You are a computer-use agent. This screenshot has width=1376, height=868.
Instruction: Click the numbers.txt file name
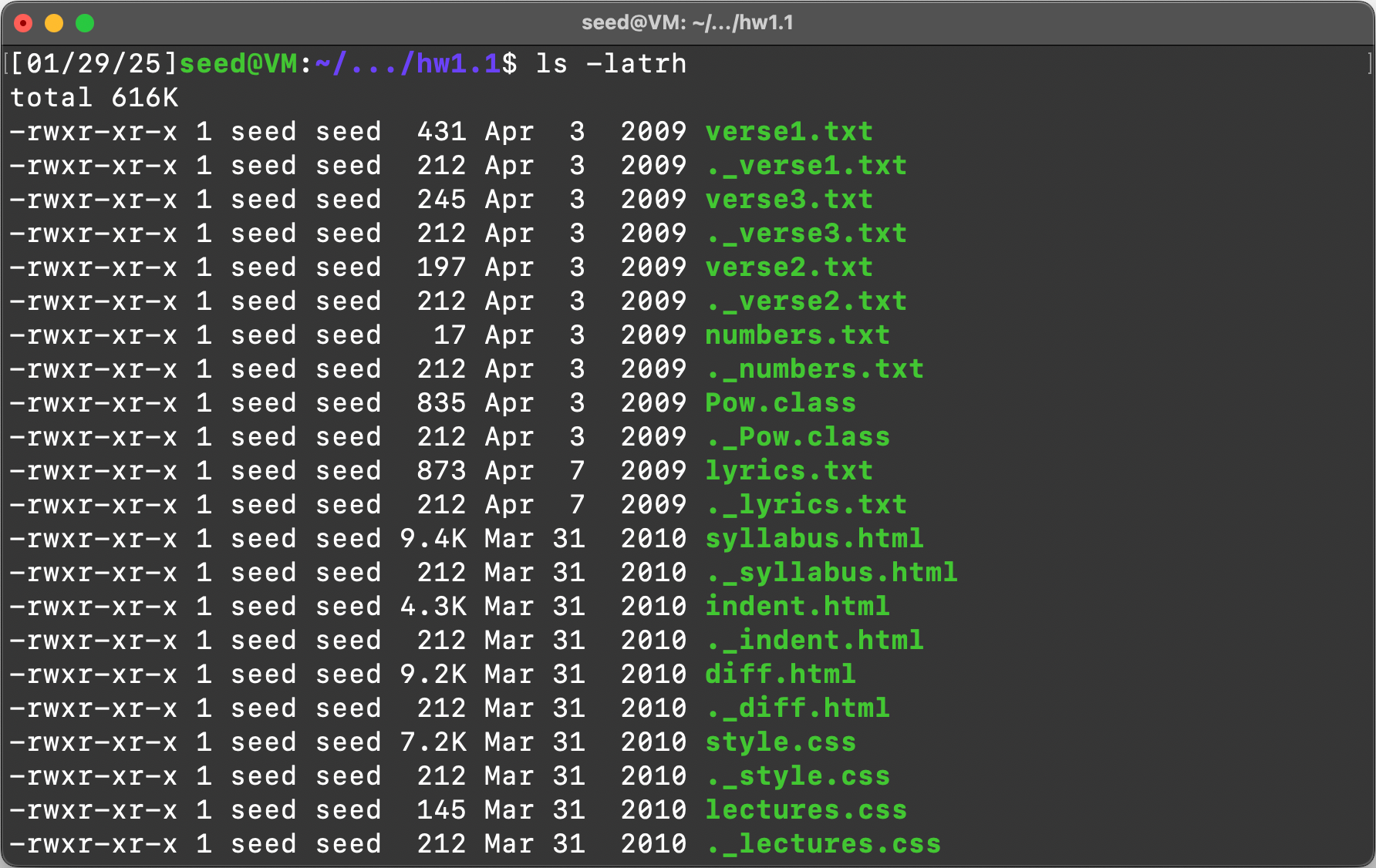[797, 335]
